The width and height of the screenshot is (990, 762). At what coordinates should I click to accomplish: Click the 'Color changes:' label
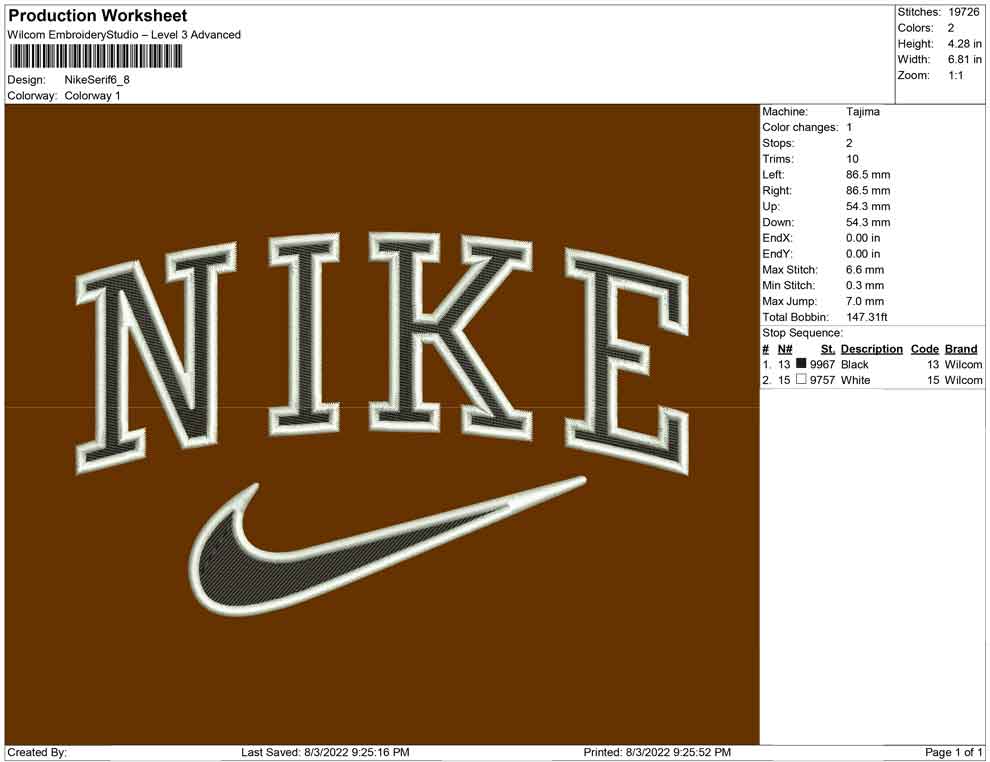800,128
